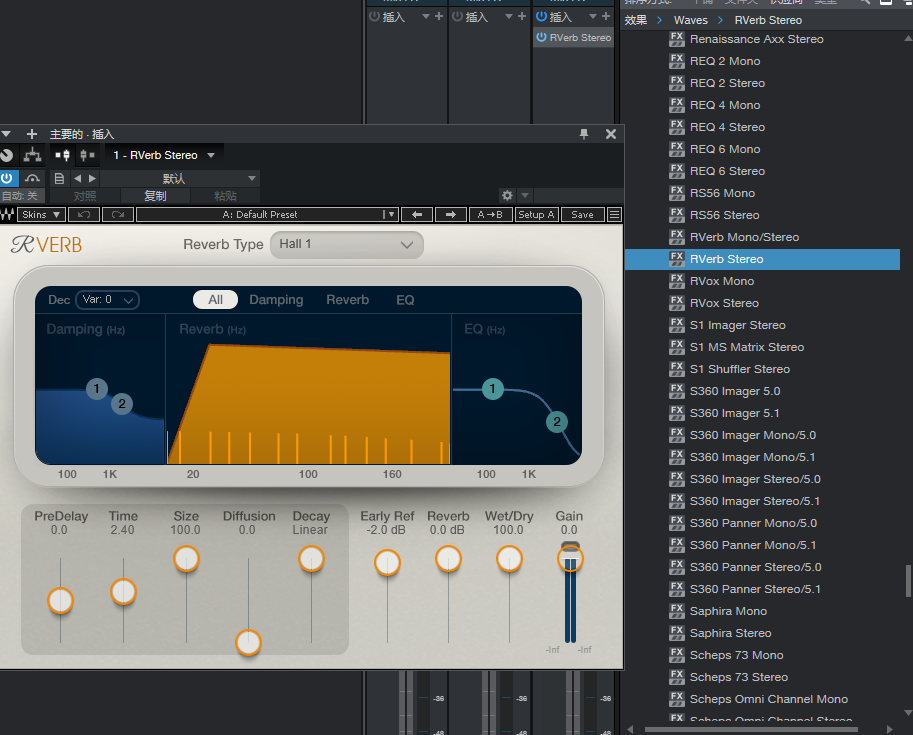
Task: Click the A→B copy button
Action: click(490, 214)
